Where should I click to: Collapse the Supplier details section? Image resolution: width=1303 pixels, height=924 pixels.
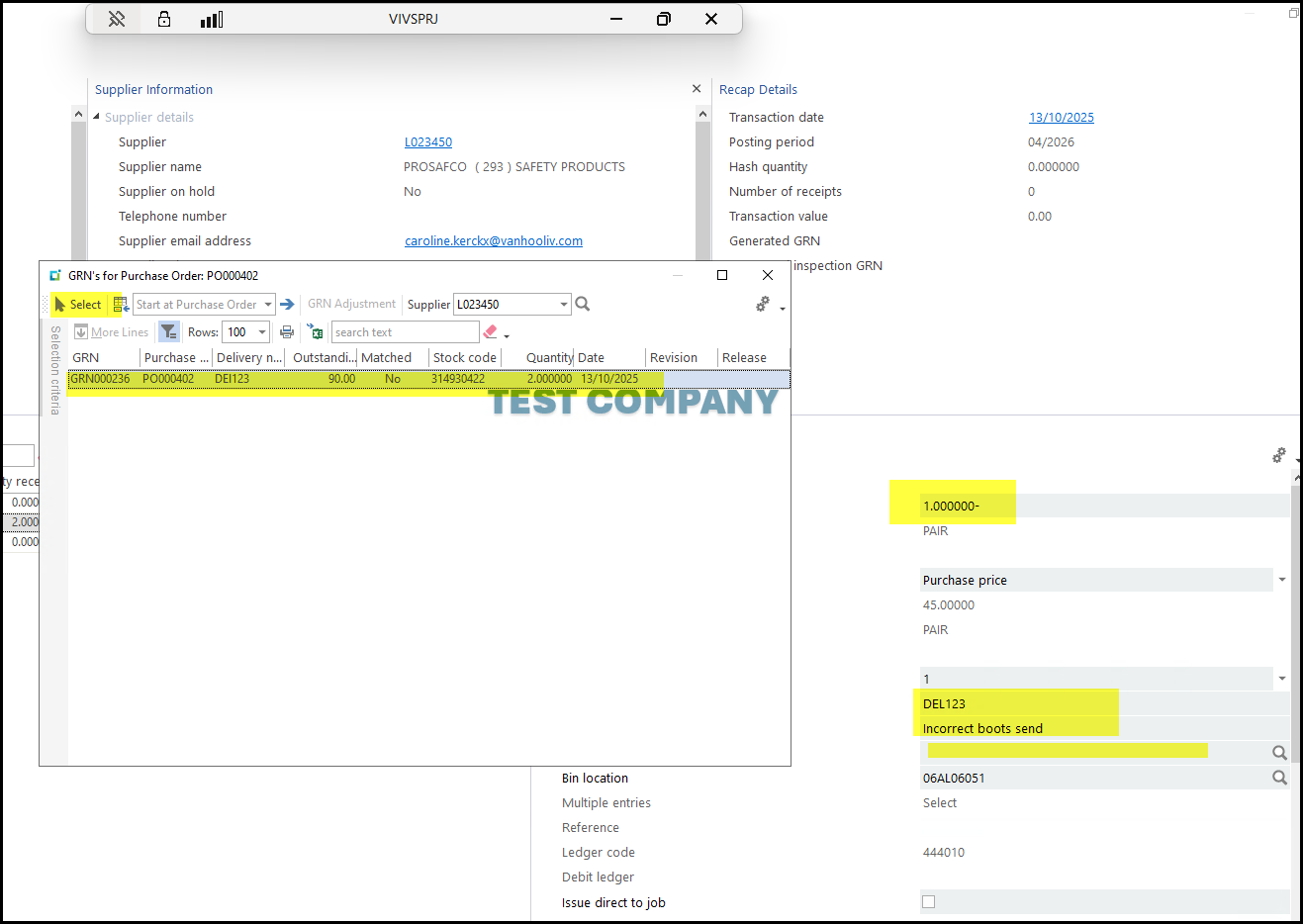click(x=97, y=117)
